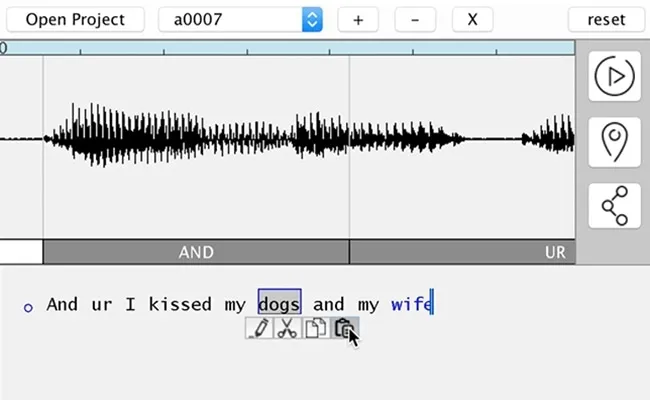Click the plus button in top bar
Viewport: 650px width, 400px height.
pos(358,19)
